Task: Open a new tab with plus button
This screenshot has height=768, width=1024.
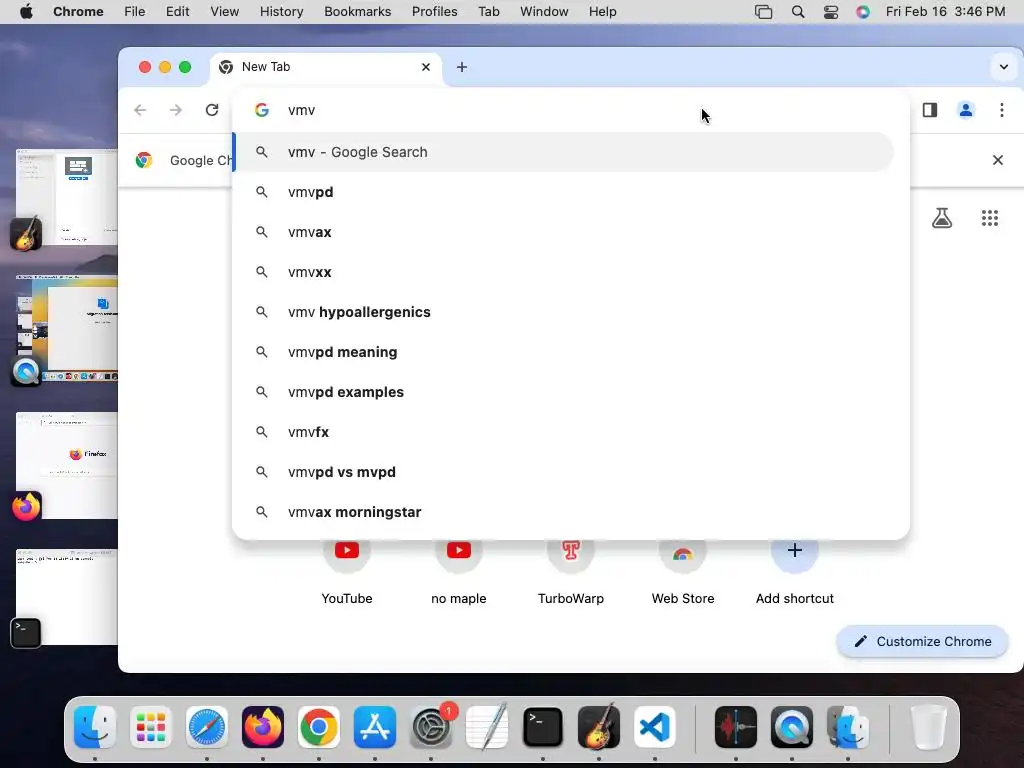Action: coord(462,67)
